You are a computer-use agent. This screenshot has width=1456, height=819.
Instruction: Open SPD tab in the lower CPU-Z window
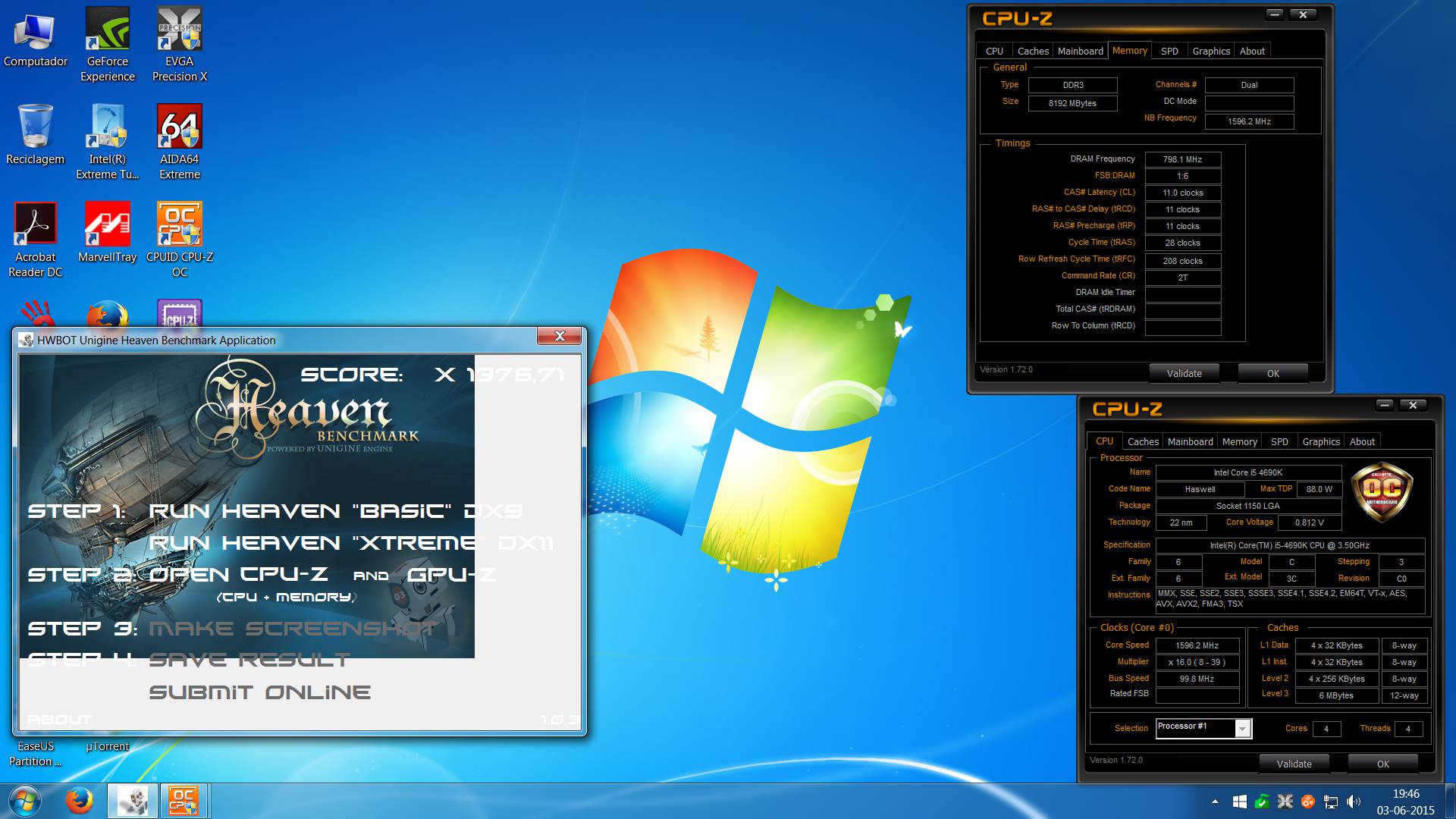tap(1279, 441)
